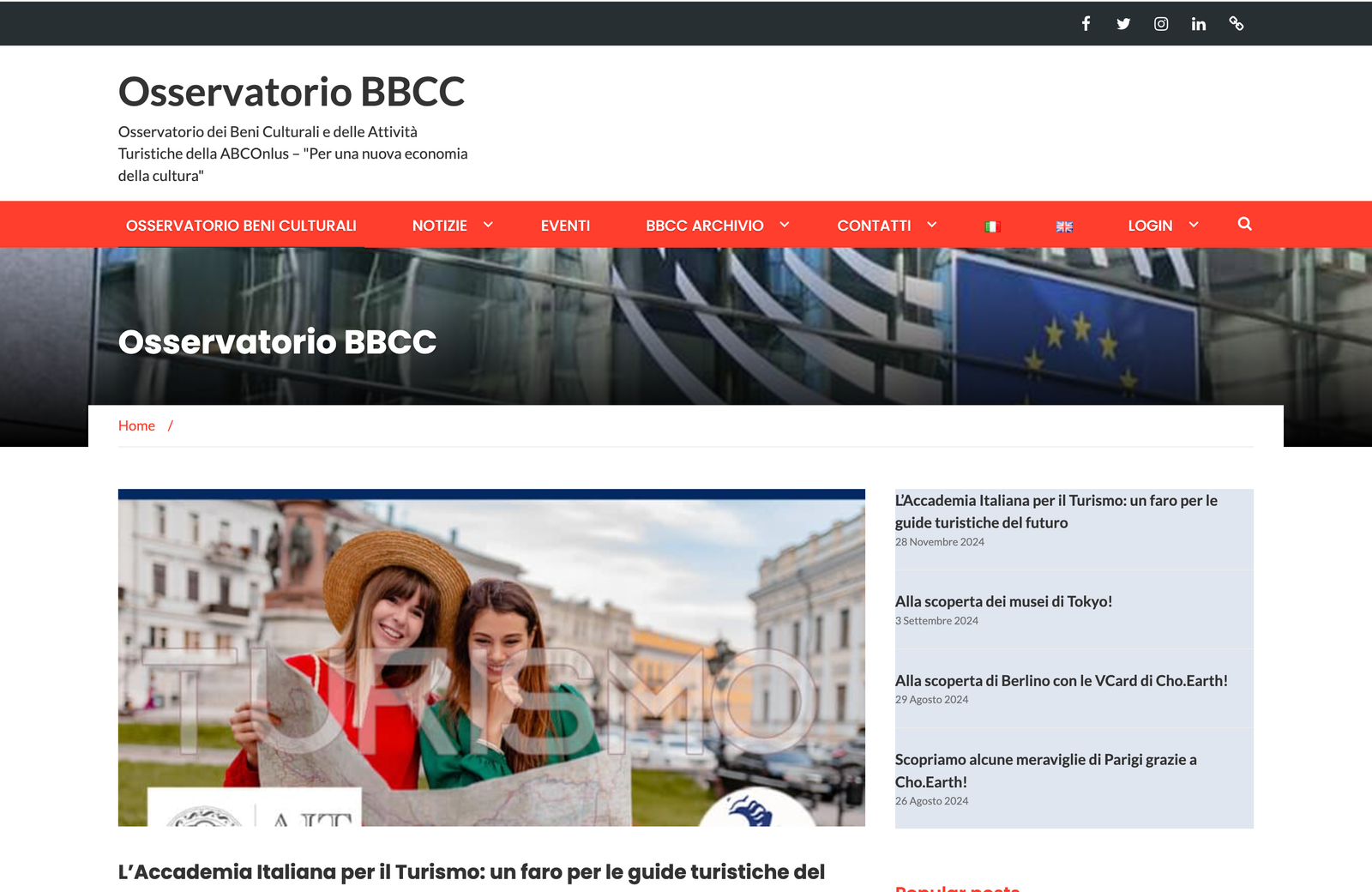The width and height of the screenshot is (1372, 892).
Task: Click the search magnifier icon in navbar
Action: coord(1244,225)
